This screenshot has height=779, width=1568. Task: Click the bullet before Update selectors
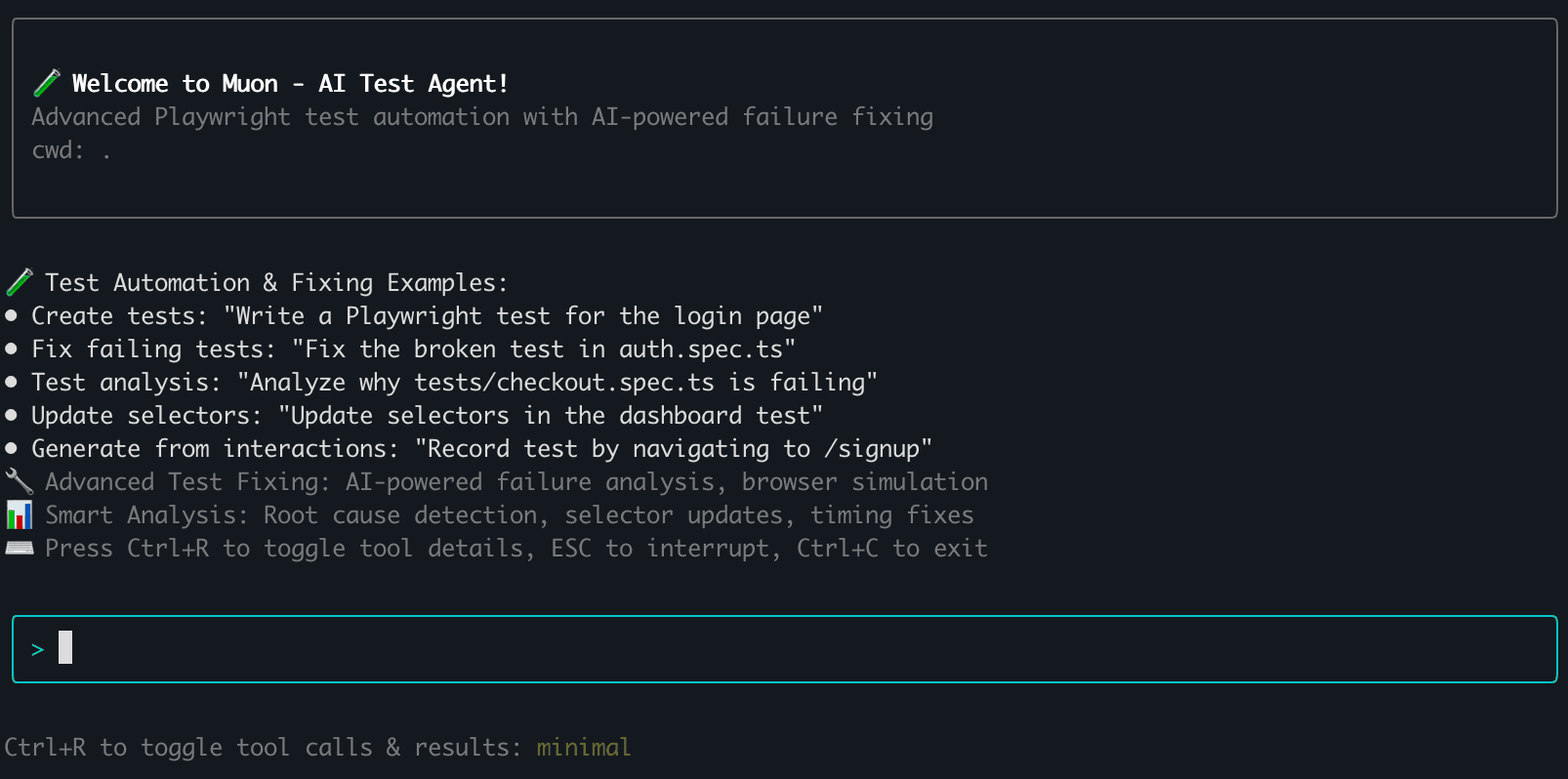pyautogui.click(x=12, y=415)
